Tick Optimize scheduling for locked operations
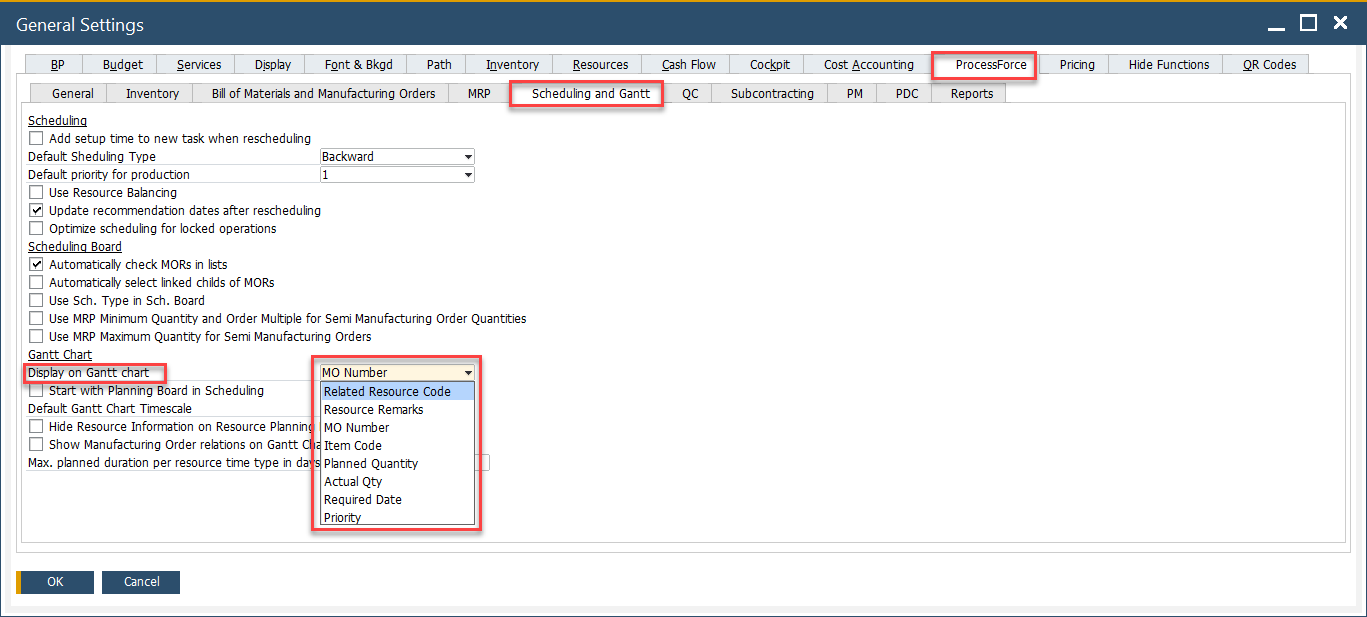The image size is (1367, 617). (x=37, y=229)
